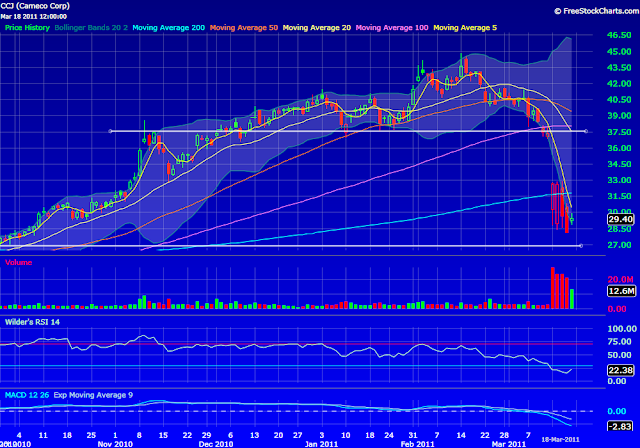Click the 75.00 RSI axis label

620,342
